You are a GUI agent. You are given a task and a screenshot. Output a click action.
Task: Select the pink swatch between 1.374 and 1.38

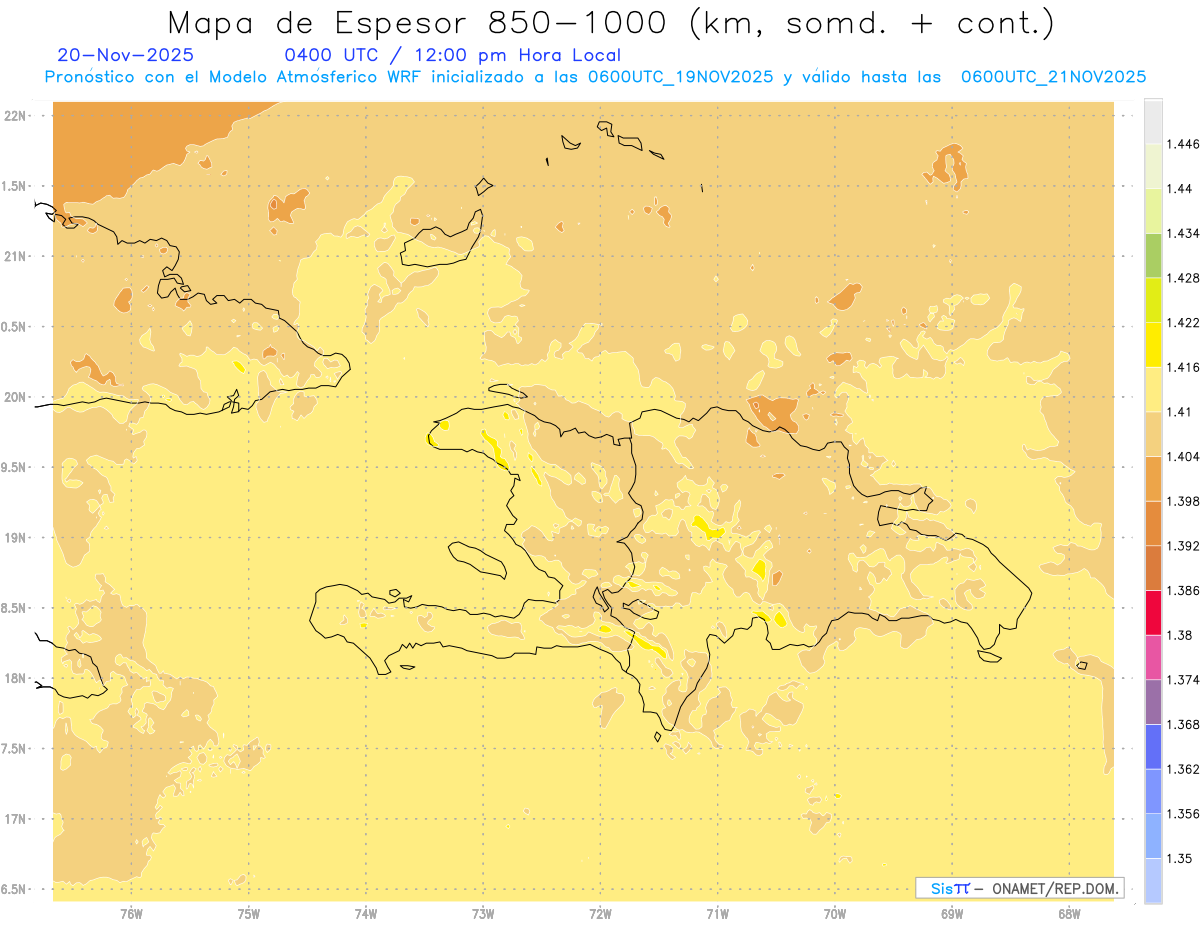click(x=1153, y=658)
